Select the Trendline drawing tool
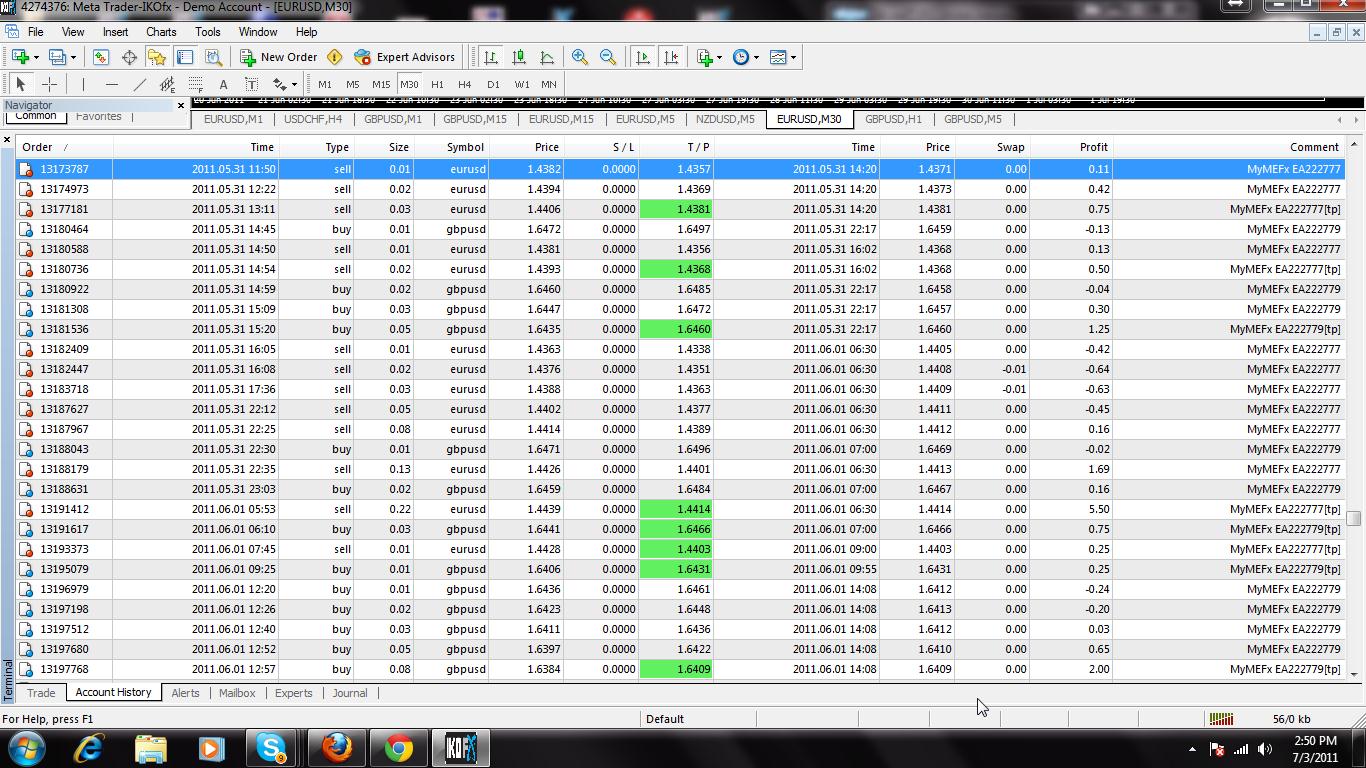Screen dimensions: 1366x768 pos(140,84)
